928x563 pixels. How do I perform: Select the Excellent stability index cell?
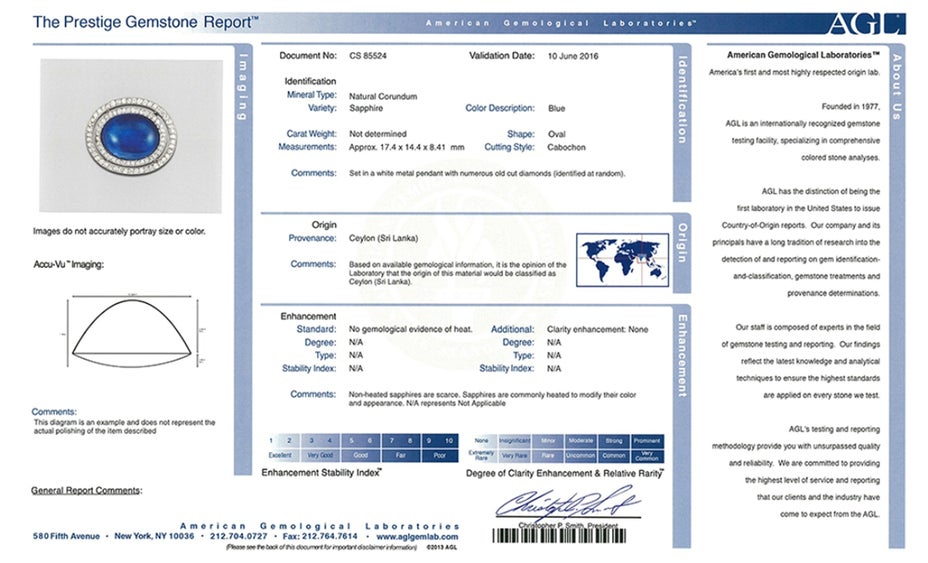(x=279, y=454)
